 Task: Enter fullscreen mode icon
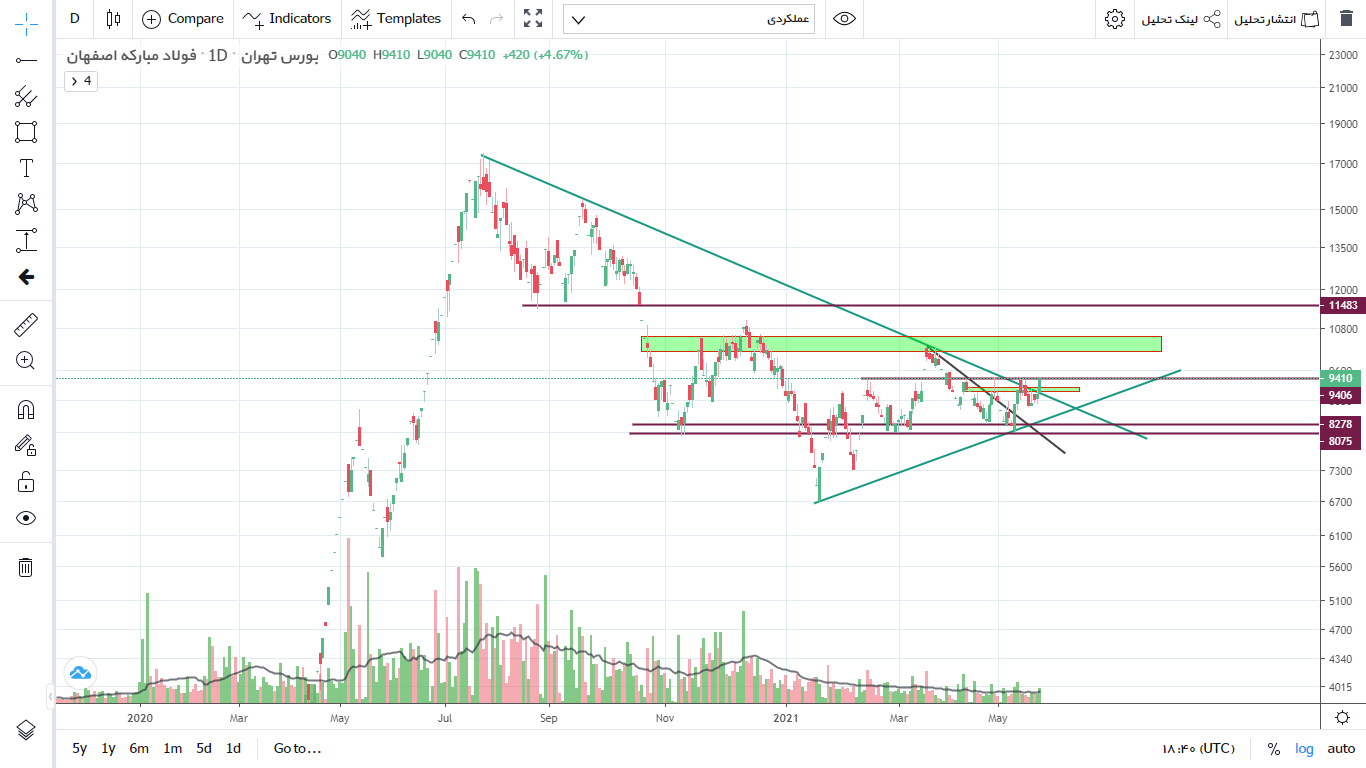(533, 19)
